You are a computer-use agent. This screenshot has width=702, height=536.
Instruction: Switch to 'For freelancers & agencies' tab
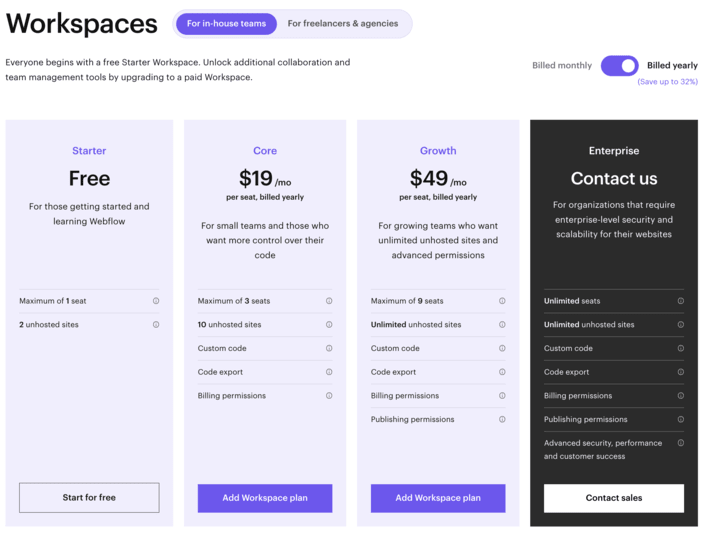(x=342, y=24)
